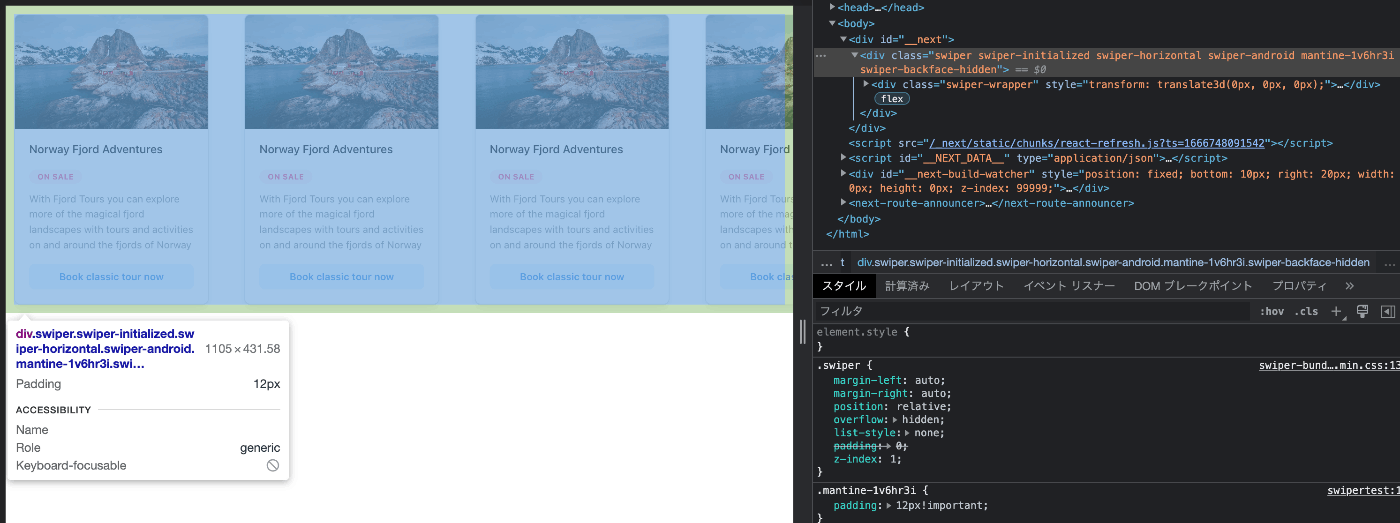Select div.swiper breadcrumb in the path bar
1400x523 pixels.
[1113, 262]
